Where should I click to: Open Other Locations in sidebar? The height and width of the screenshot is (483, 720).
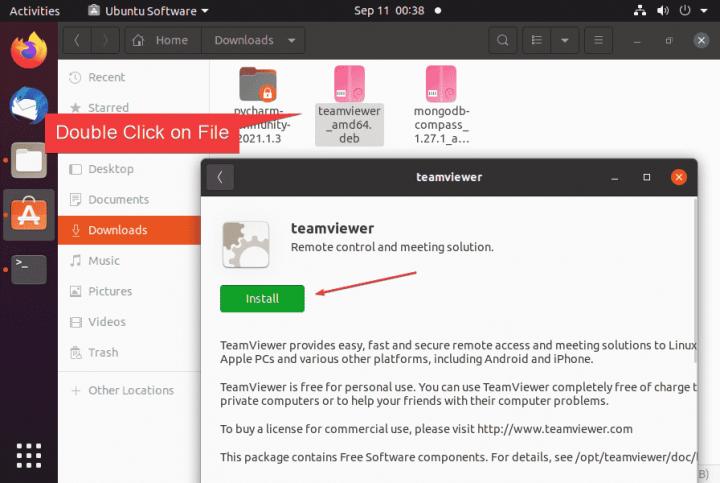click(130, 390)
